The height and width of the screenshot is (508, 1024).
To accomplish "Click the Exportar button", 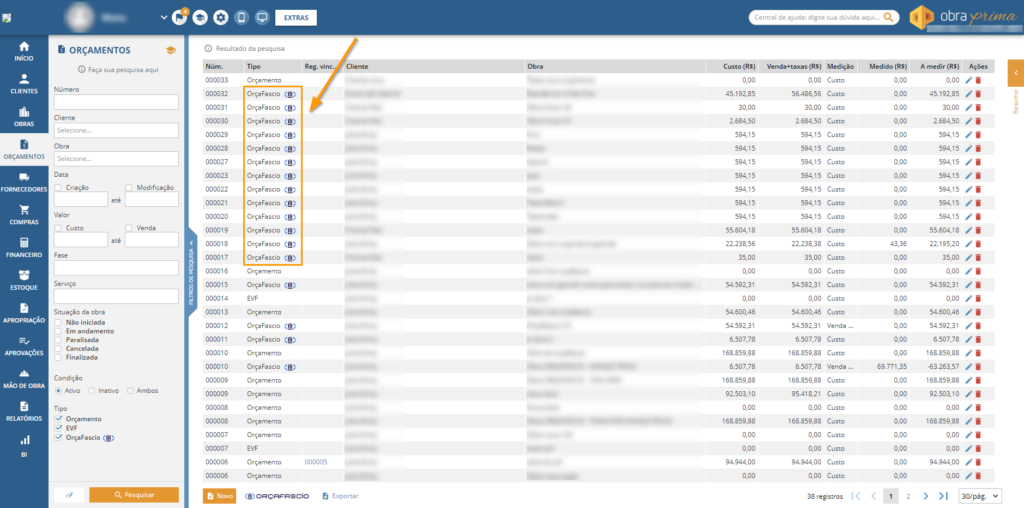I will click(x=340, y=496).
